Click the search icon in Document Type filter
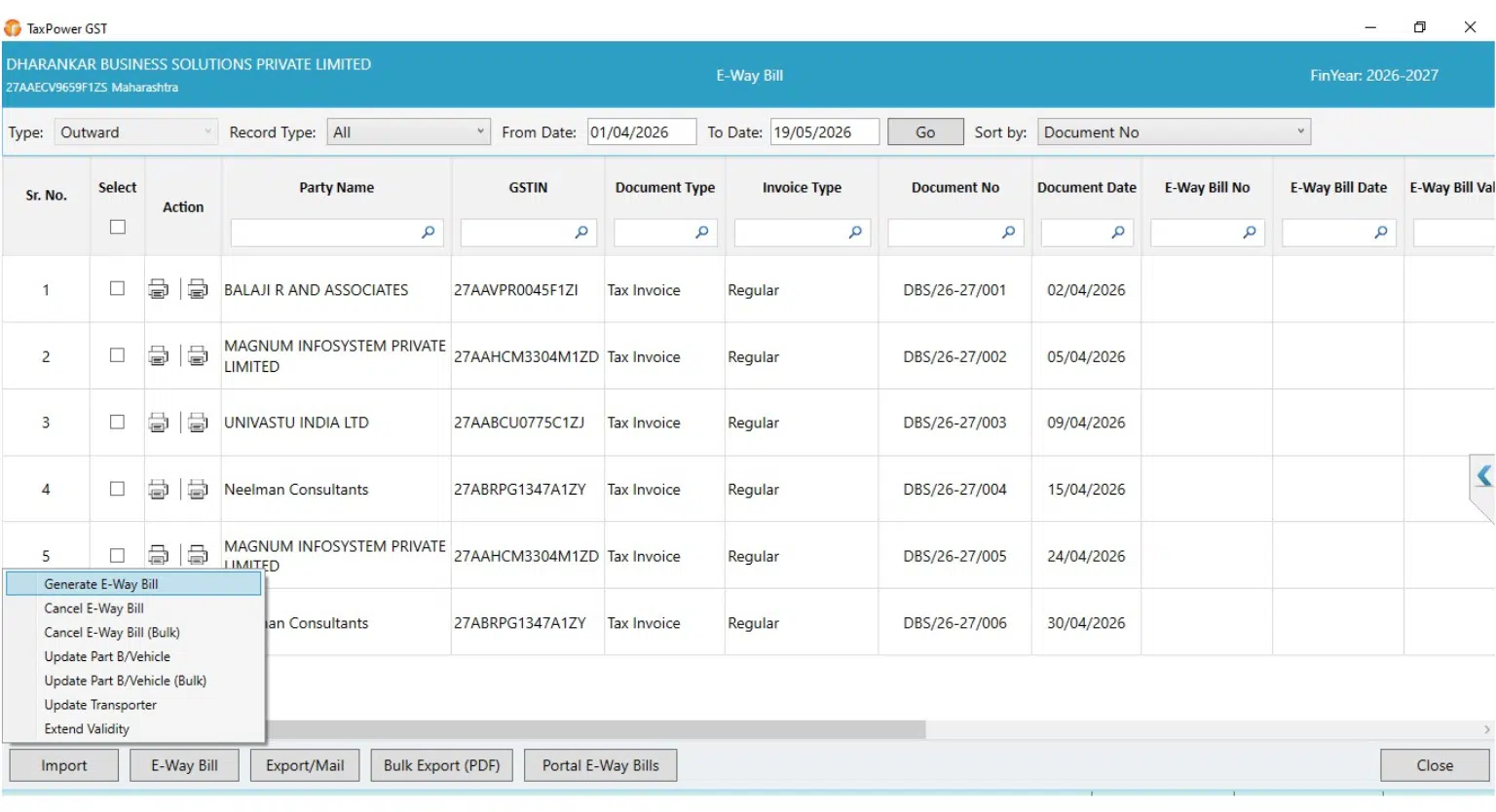1496x812 pixels. click(701, 233)
